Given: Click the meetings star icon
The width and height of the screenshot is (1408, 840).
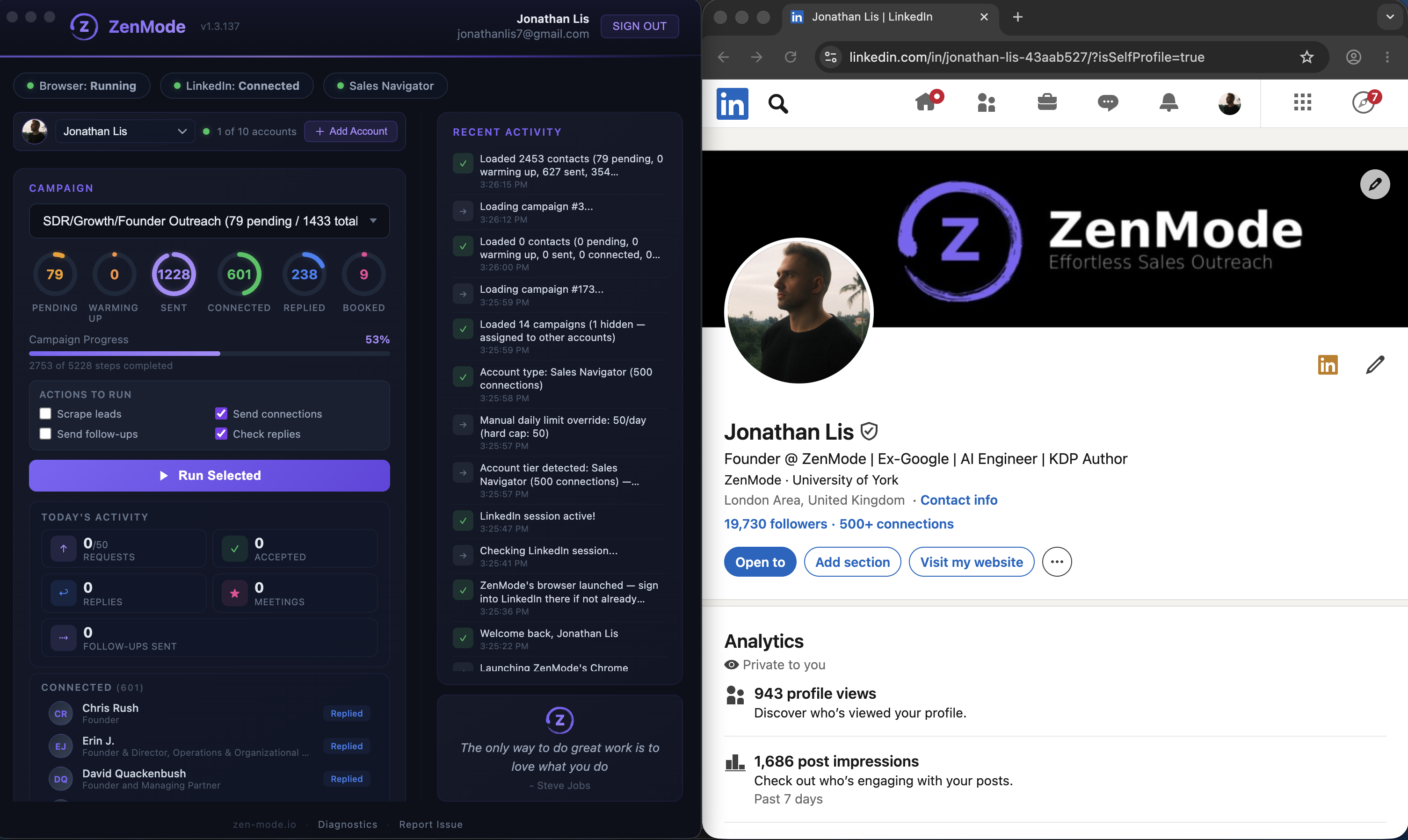Looking at the screenshot, I should pos(234,593).
